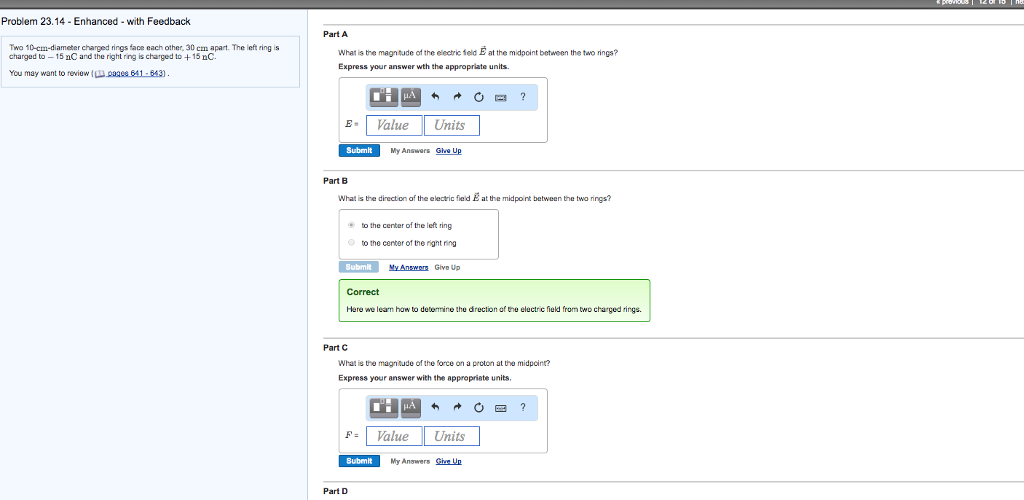The image size is (1024, 500).
Task: View My Answers for Part A
Action: click(x=410, y=151)
